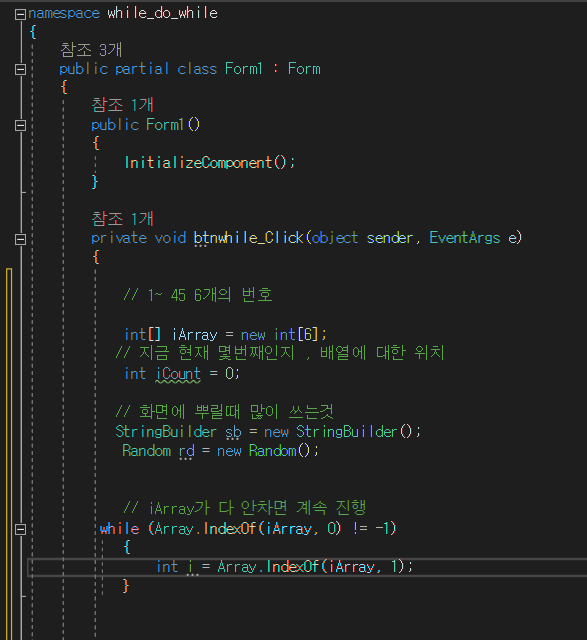The height and width of the screenshot is (640, 587).
Task: Click the 'while' keyword of the loop
Action: (119, 529)
